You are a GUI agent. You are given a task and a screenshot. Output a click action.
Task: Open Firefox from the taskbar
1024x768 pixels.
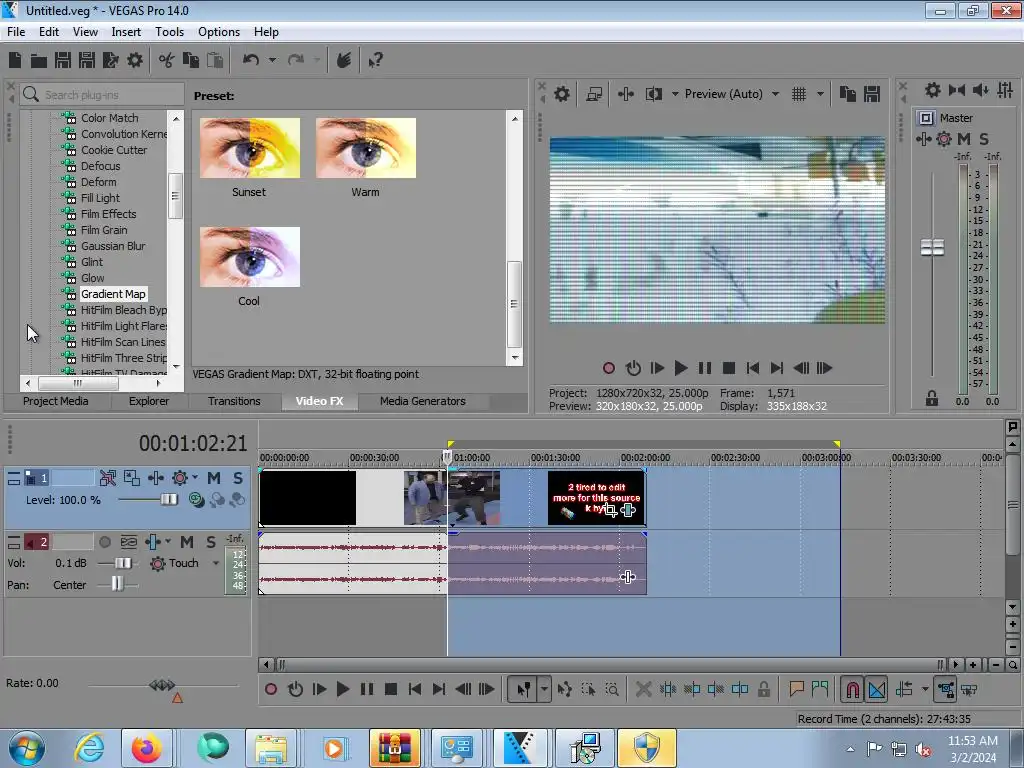pos(146,748)
